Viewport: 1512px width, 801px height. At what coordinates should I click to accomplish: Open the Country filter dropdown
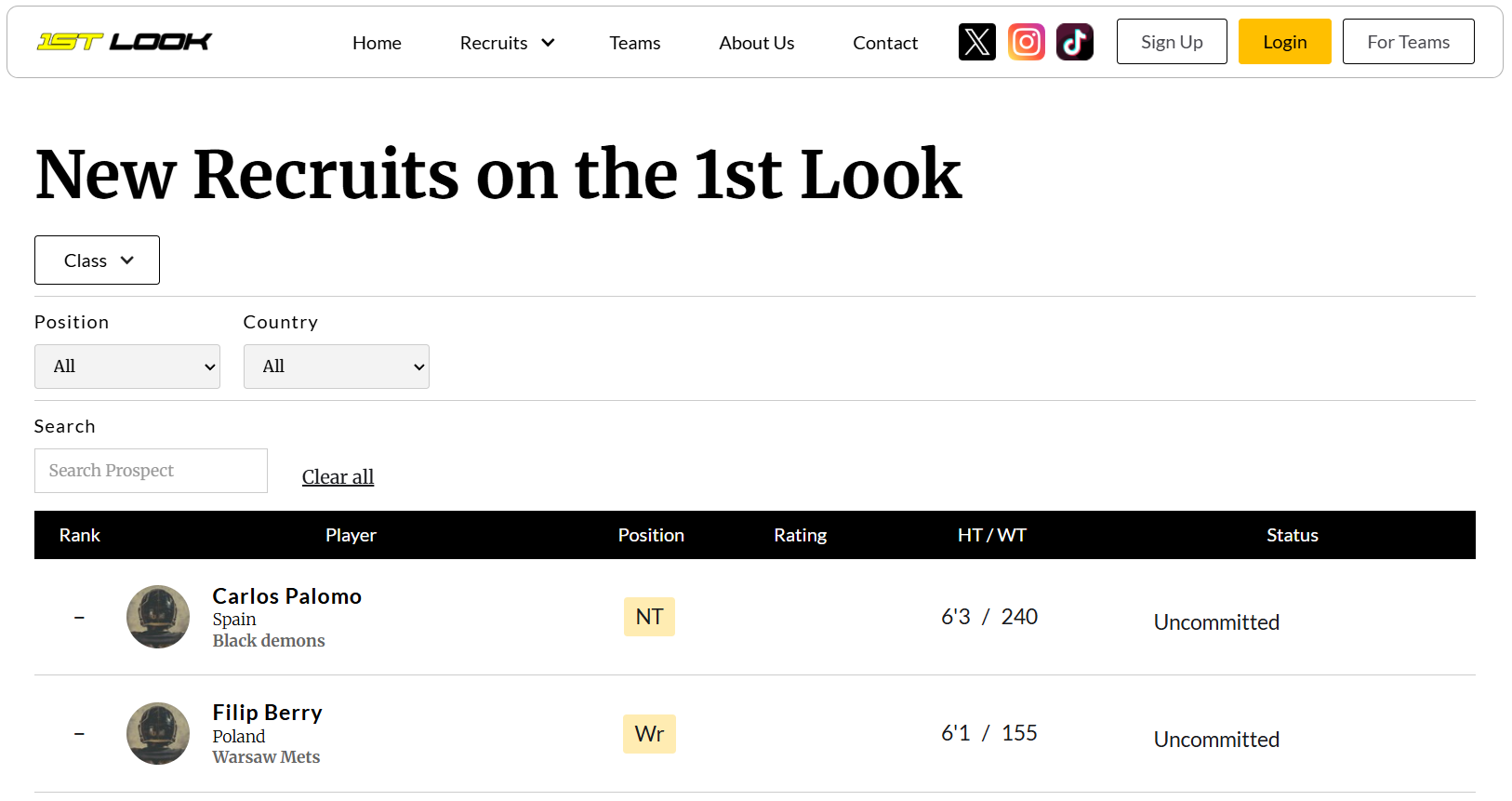pos(336,366)
